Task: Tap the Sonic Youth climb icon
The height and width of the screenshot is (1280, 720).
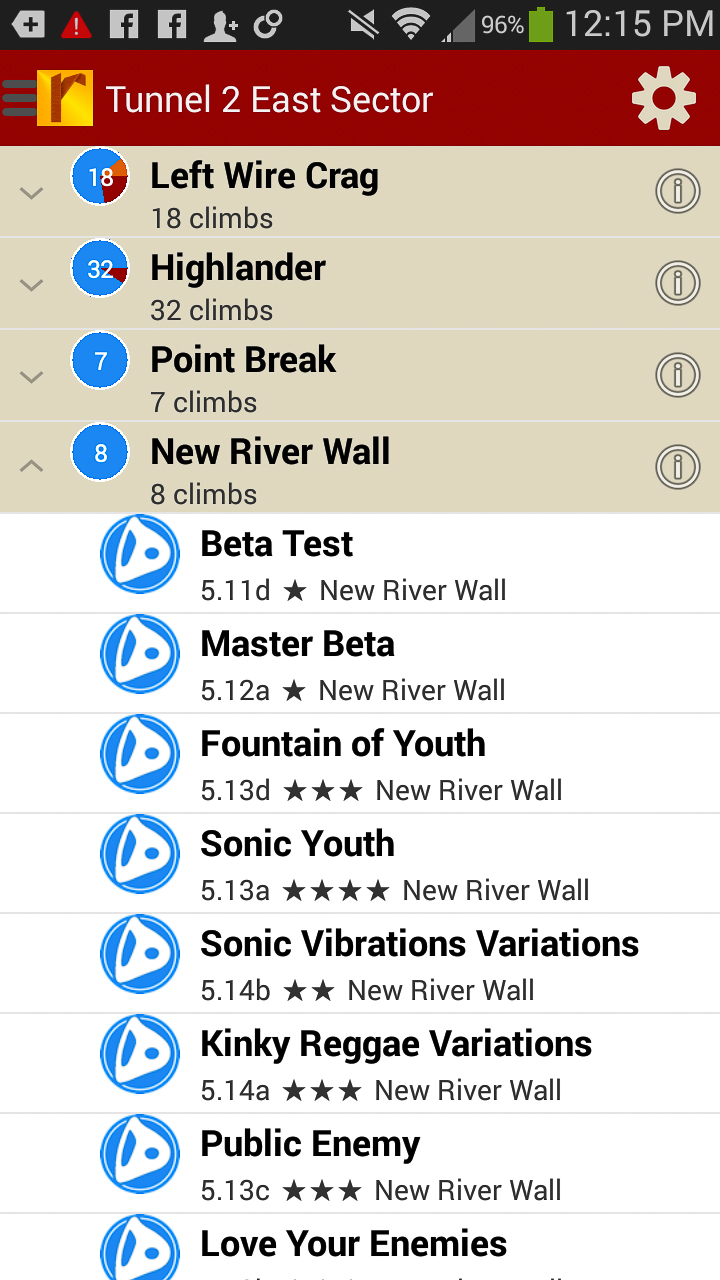Action: tap(140, 854)
